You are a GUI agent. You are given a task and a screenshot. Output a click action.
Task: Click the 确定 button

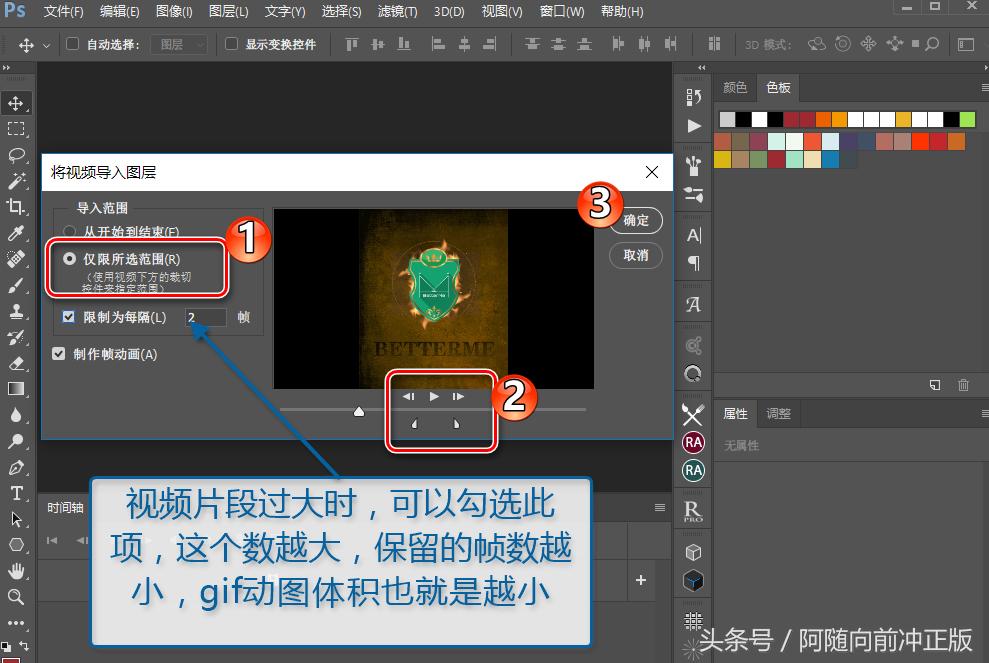[635, 220]
